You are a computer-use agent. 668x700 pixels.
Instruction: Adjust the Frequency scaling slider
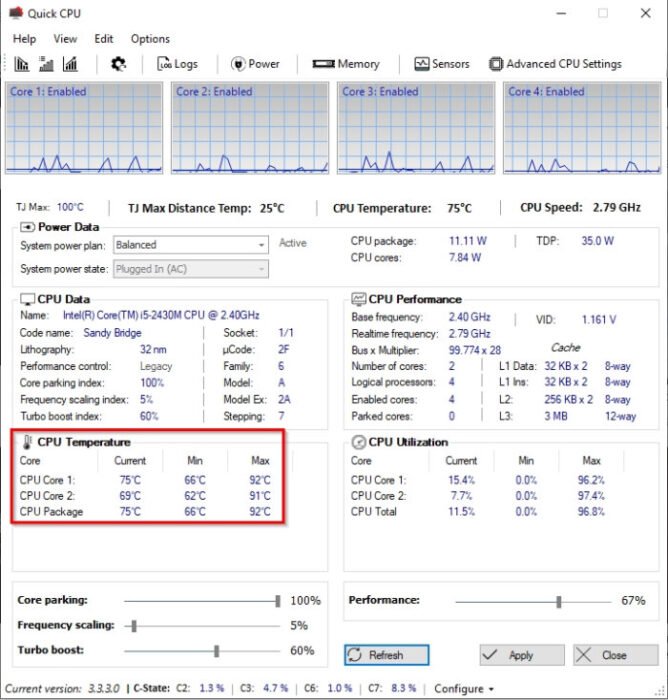[x=134, y=626]
